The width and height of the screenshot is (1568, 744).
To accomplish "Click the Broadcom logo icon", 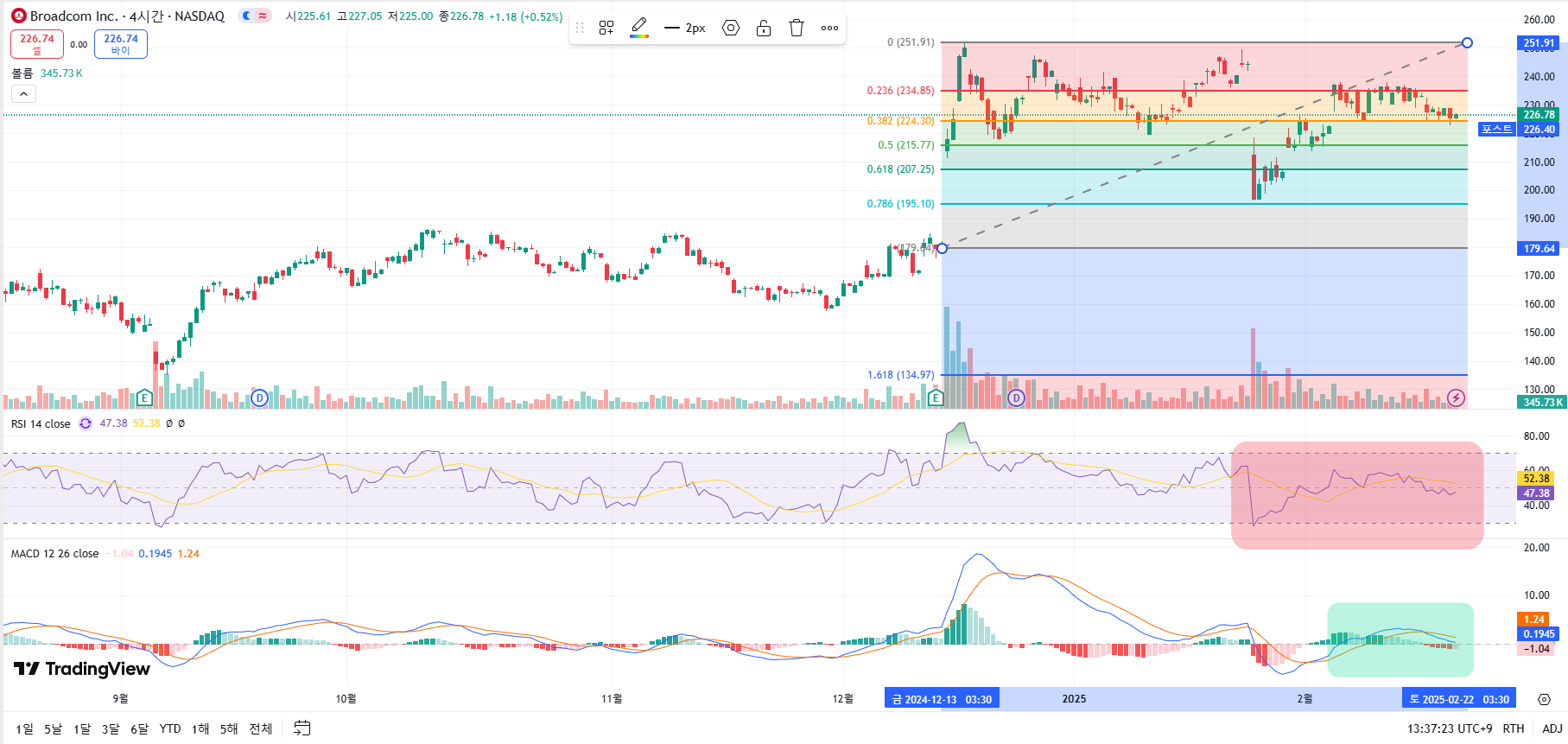I will pyautogui.click(x=19, y=16).
